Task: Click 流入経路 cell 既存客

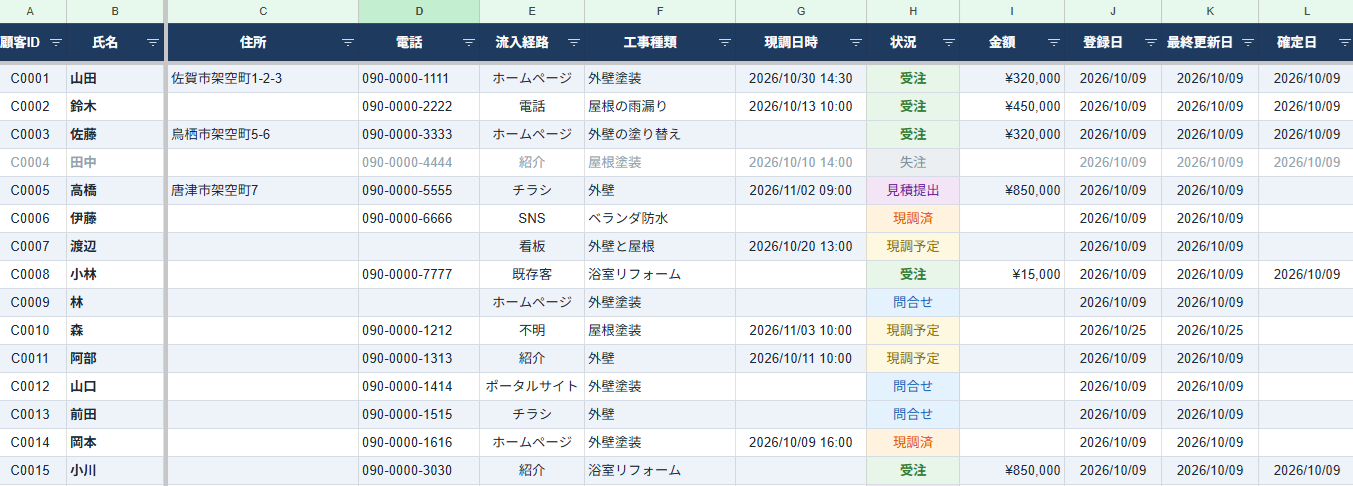Action: 532,274
